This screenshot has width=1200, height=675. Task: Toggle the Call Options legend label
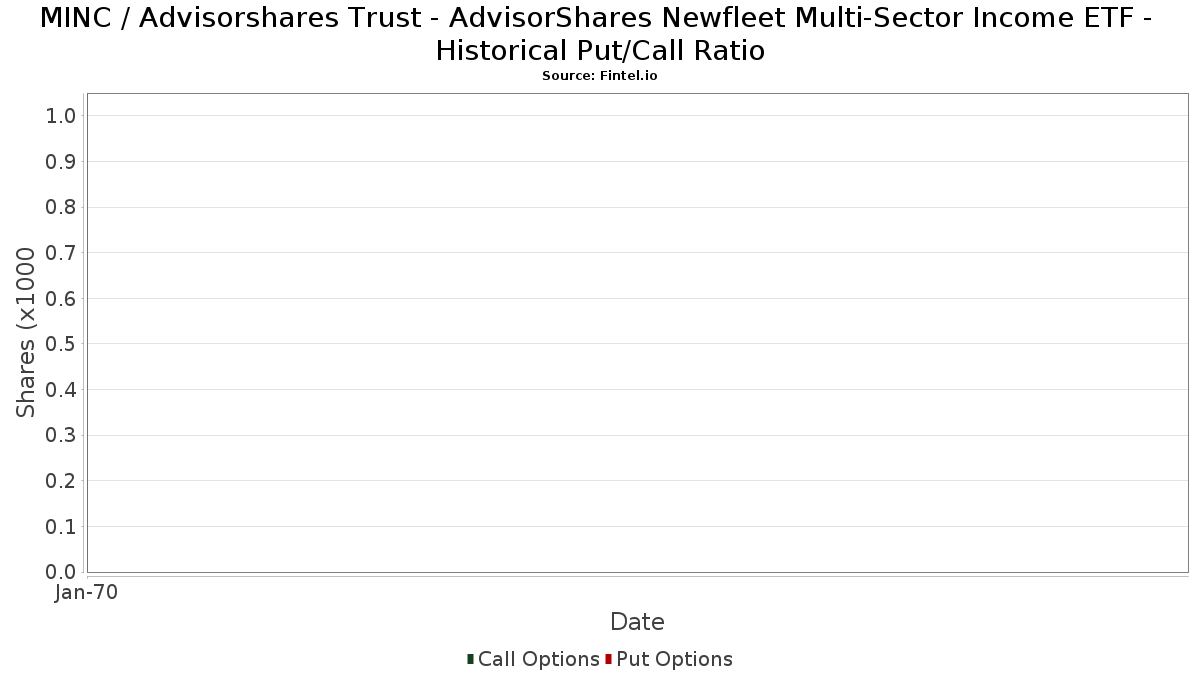coord(538,659)
